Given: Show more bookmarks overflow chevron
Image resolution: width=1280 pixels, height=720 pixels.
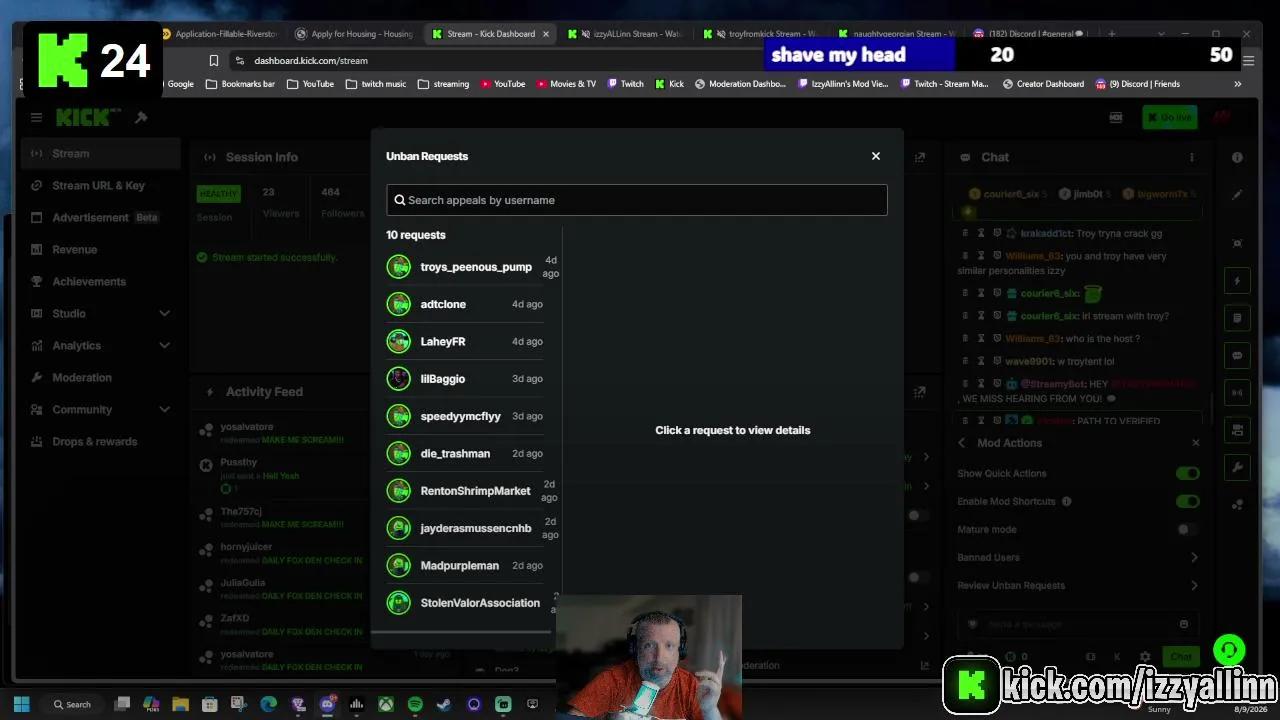Looking at the screenshot, I should point(1237,84).
